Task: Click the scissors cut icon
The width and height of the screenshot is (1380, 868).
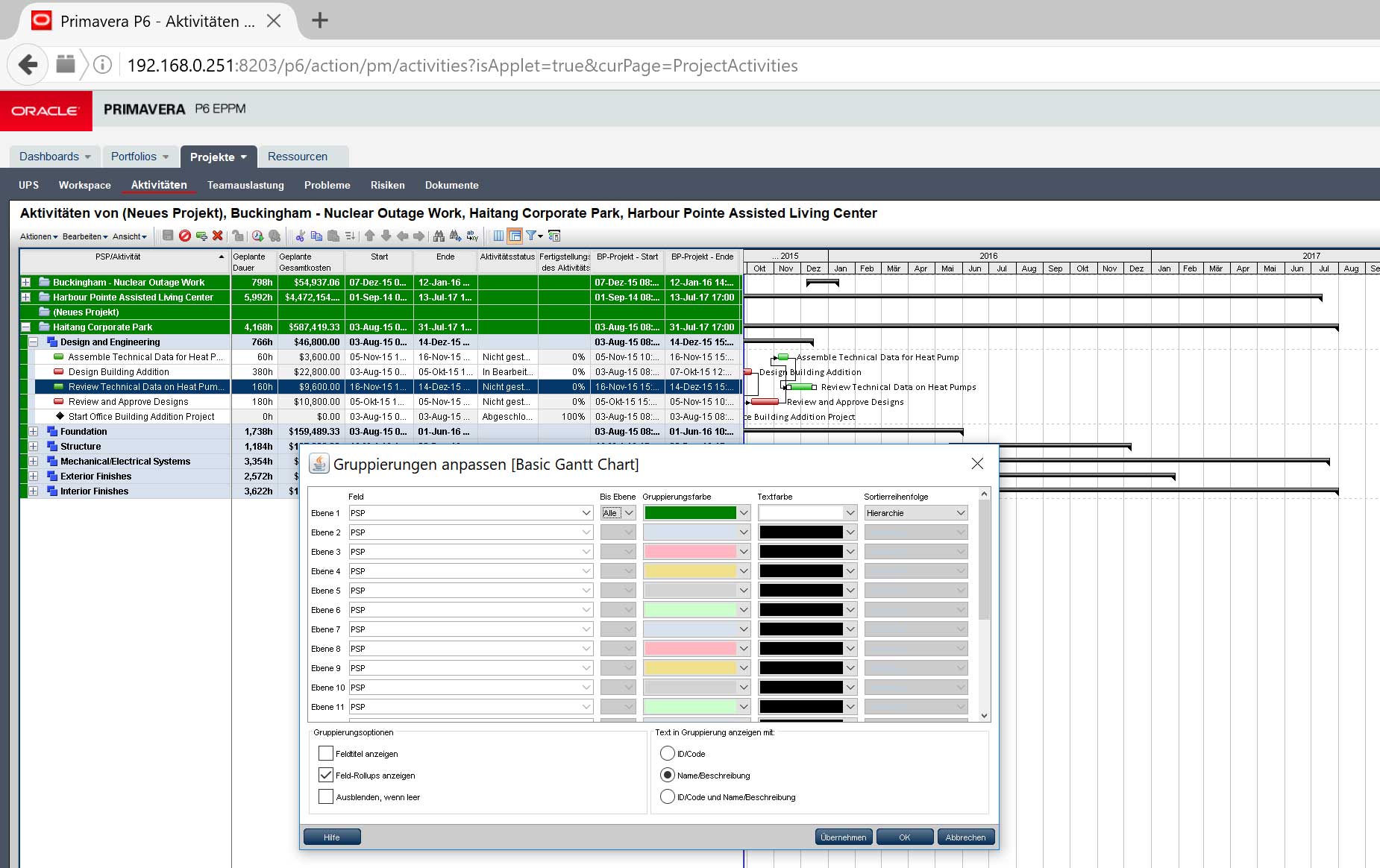Action: tap(300, 236)
